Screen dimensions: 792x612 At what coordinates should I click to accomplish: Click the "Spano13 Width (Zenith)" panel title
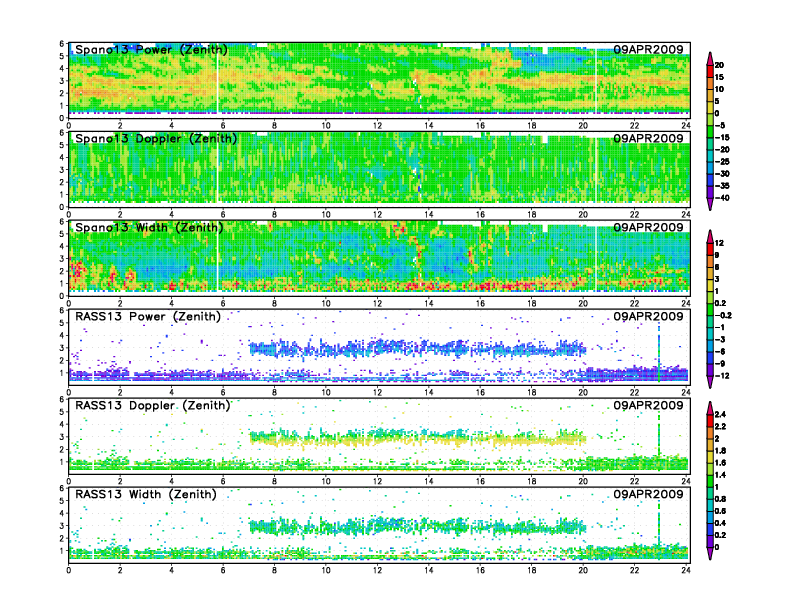click(149, 227)
